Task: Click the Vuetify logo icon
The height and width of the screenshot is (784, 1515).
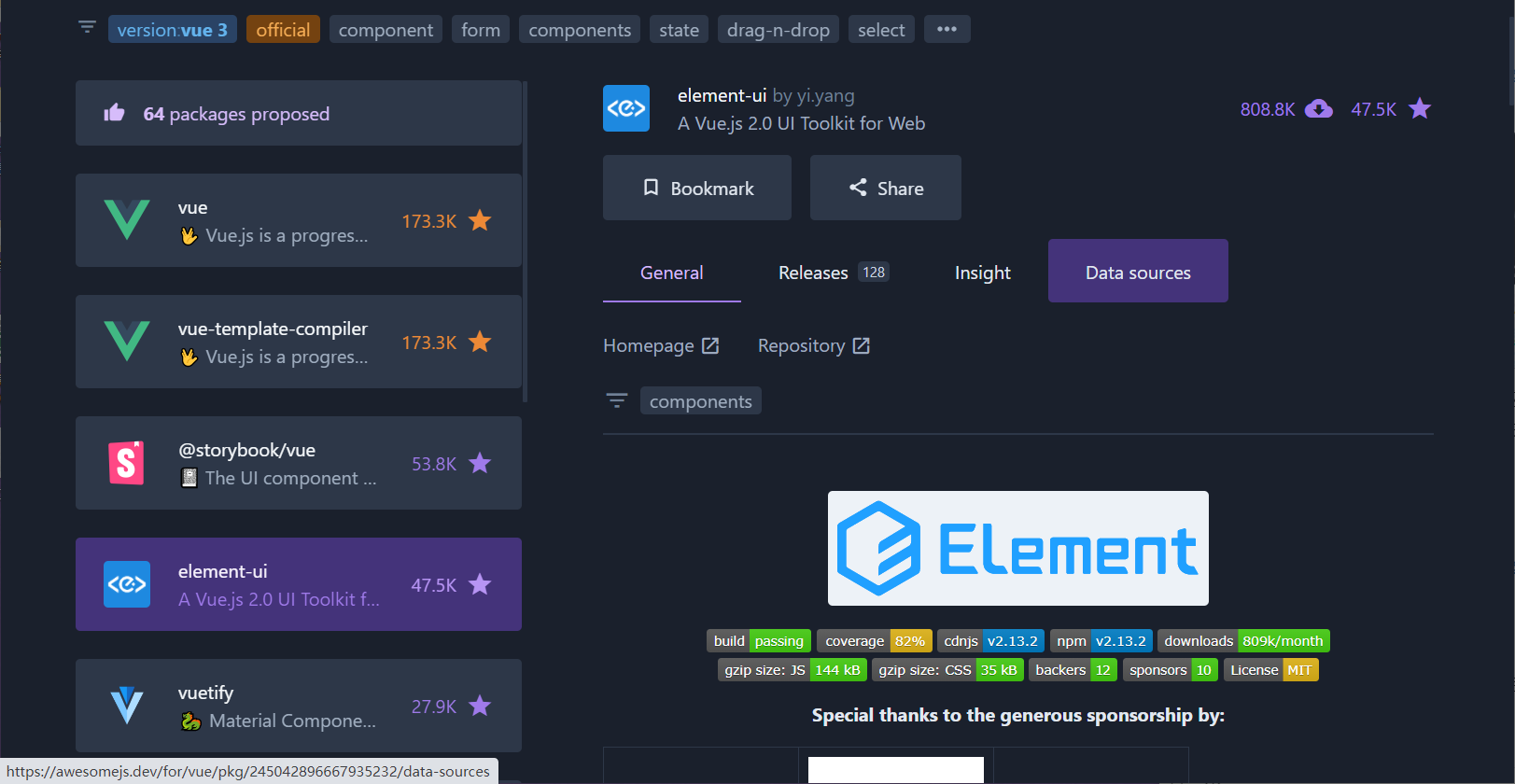Action: pos(127,706)
